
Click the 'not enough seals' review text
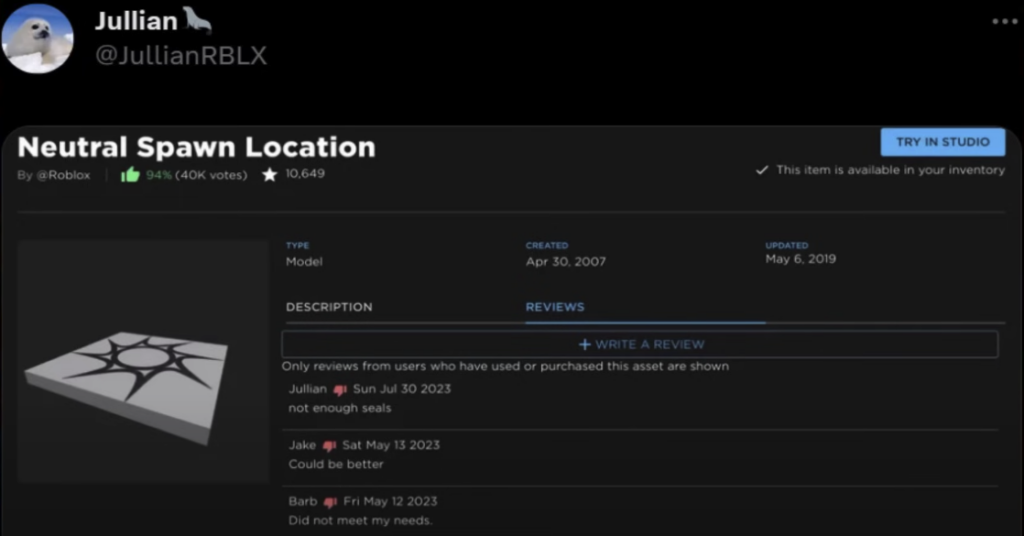[x=340, y=408]
